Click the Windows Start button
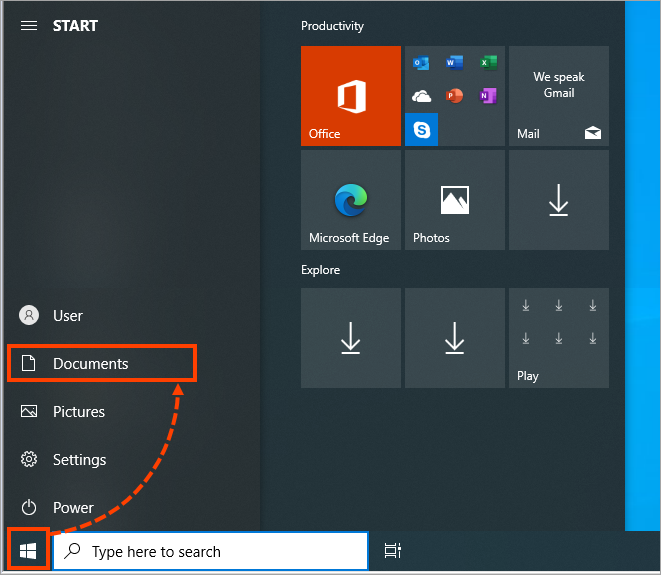 pyautogui.click(x=28, y=551)
